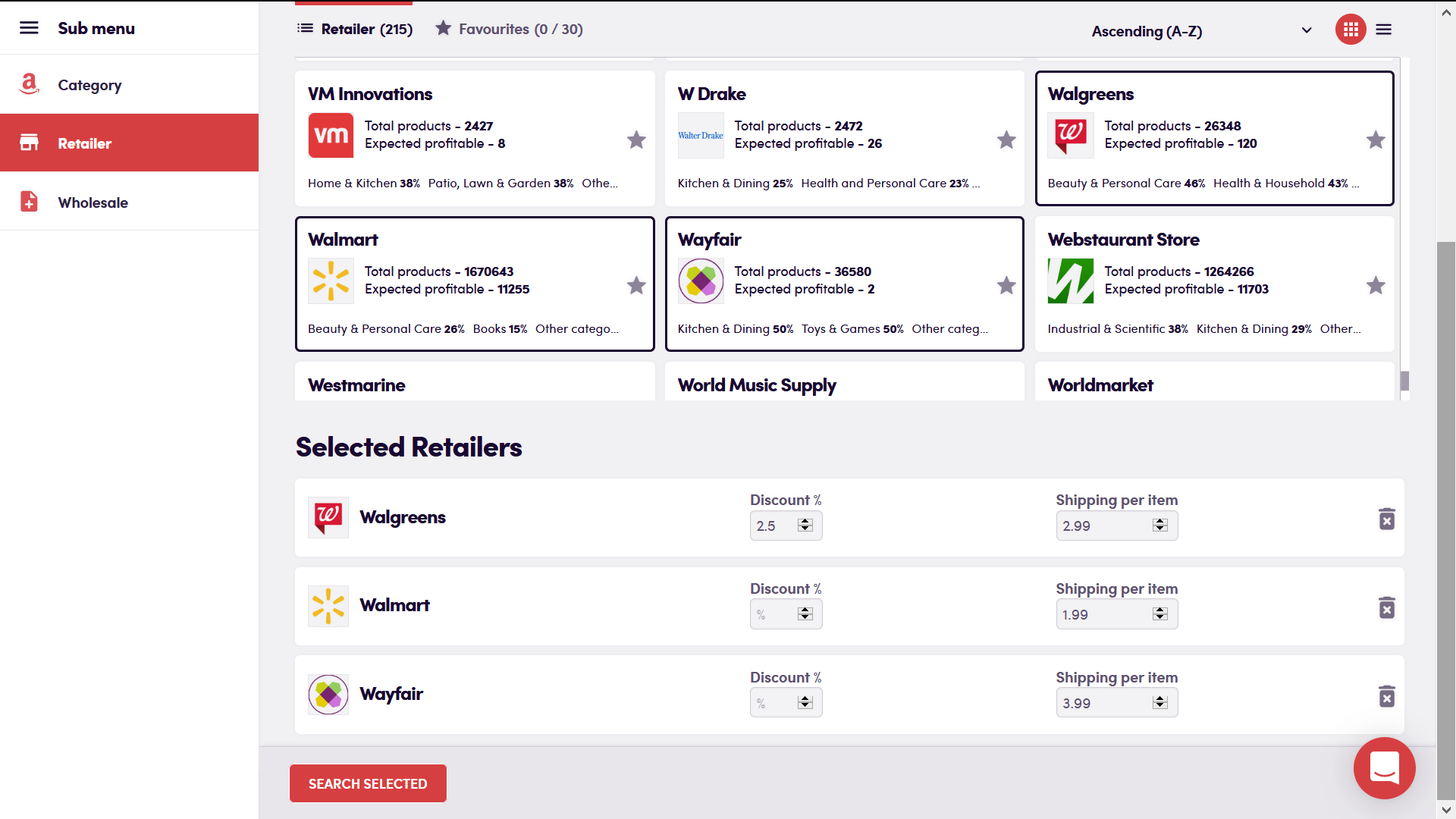Click the Walmart spark logo in retailer card
The width and height of the screenshot is (1456, 819).
click(x=331, y=281)
